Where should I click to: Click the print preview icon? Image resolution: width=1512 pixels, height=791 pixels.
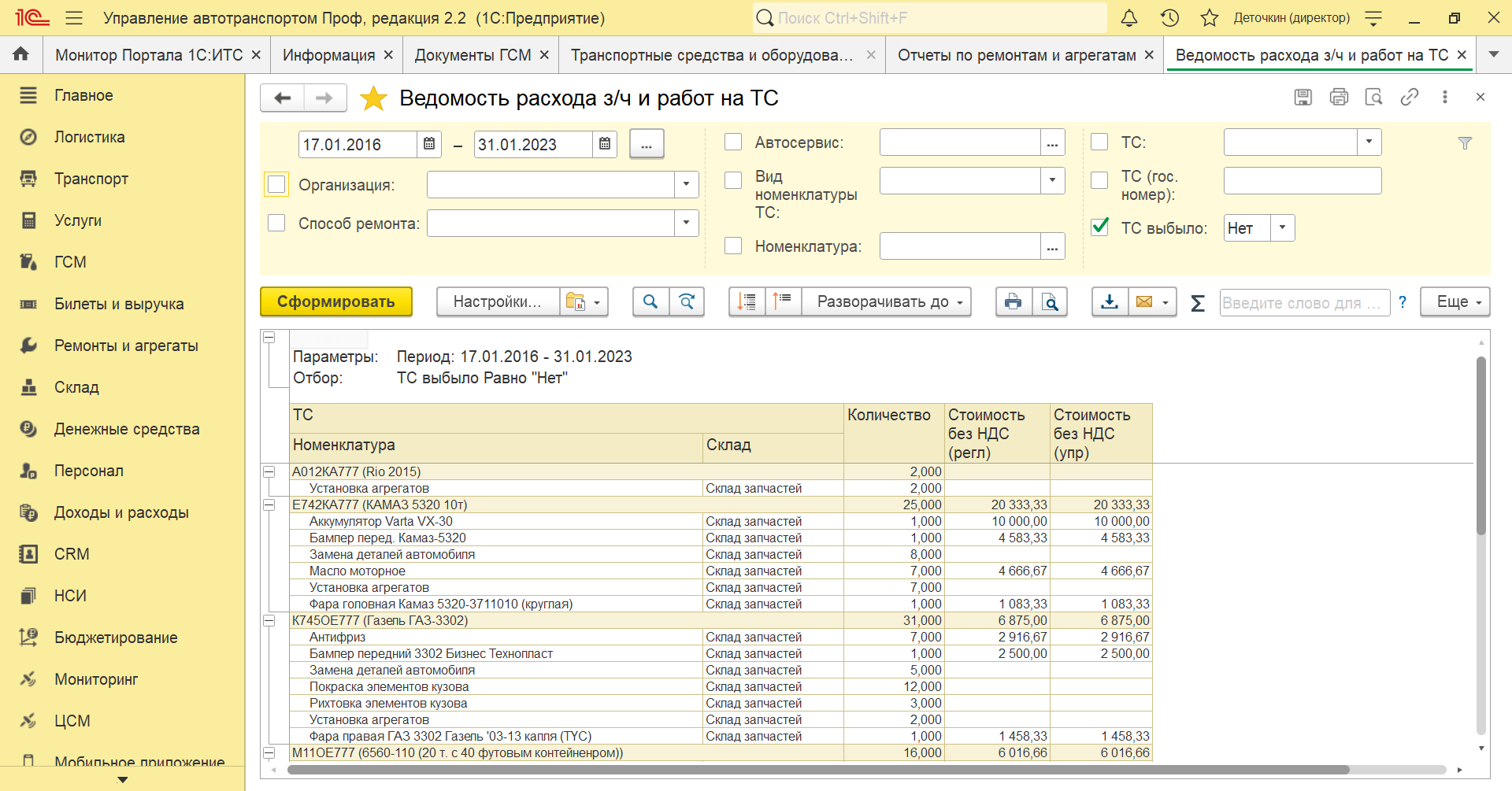1050,302
